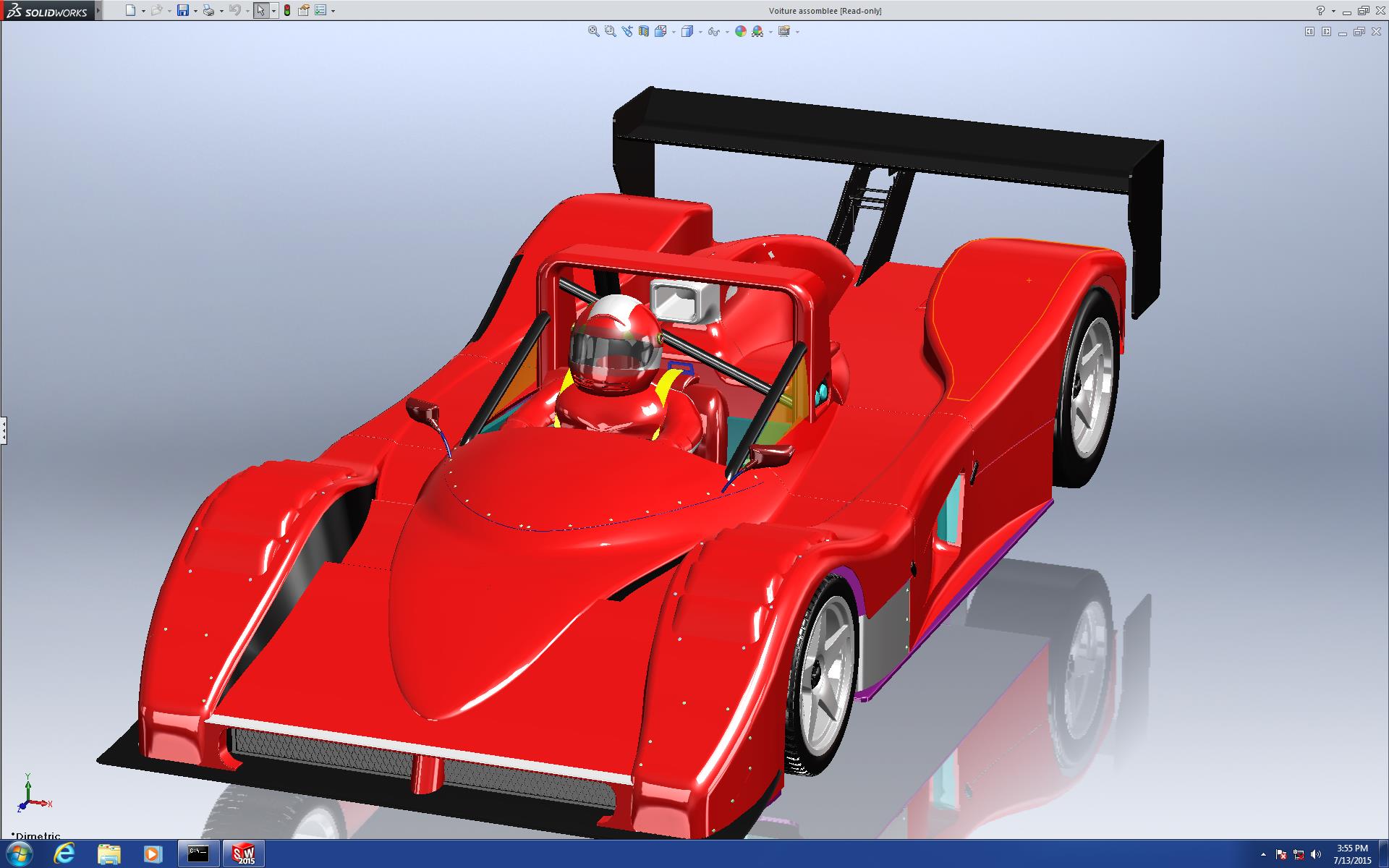1389x868 pixels.
Task: Click the Zoom to Fit icon
Action: click(593, 31)
